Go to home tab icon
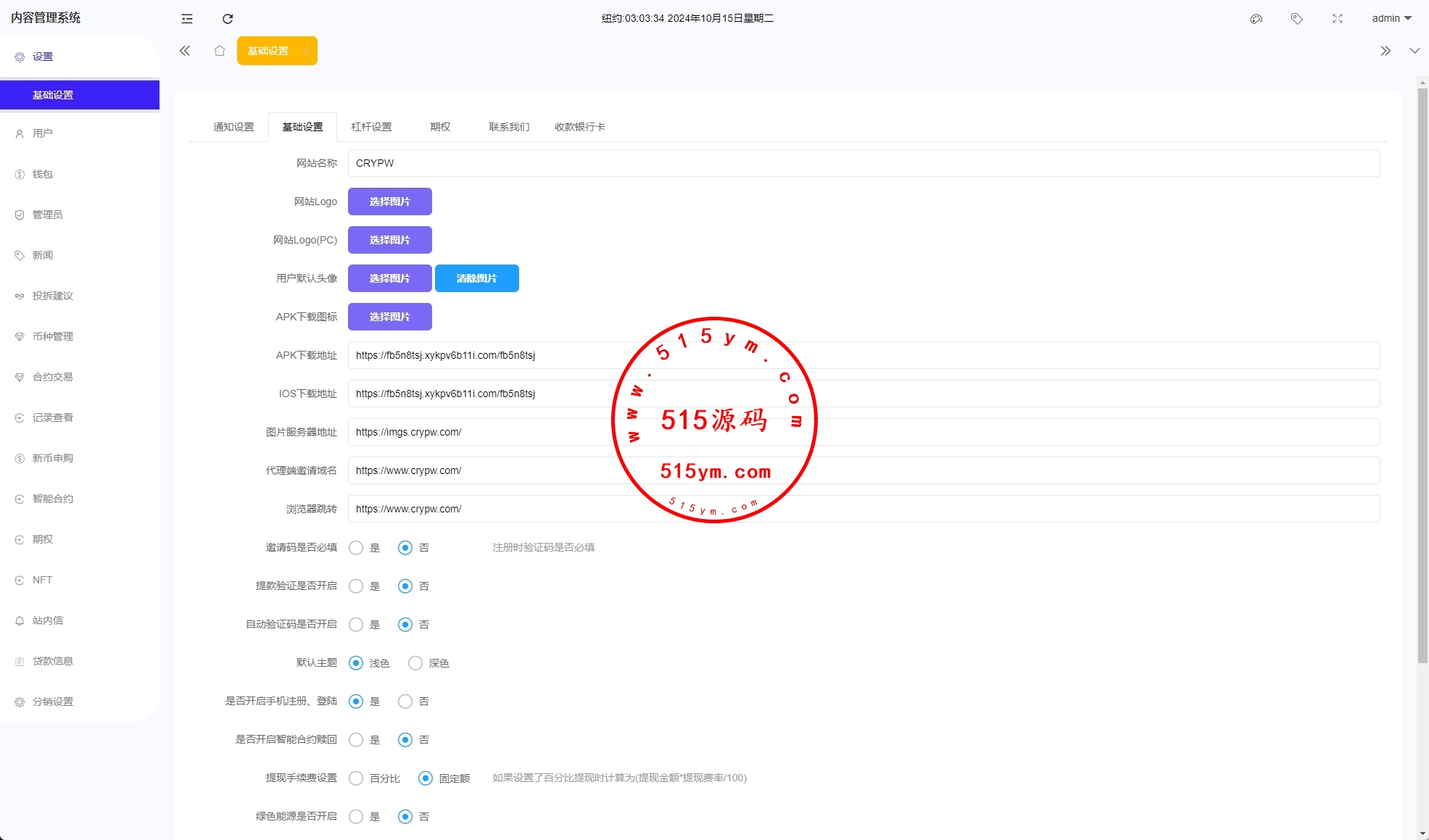1429x840 pixels. point(220,51)
